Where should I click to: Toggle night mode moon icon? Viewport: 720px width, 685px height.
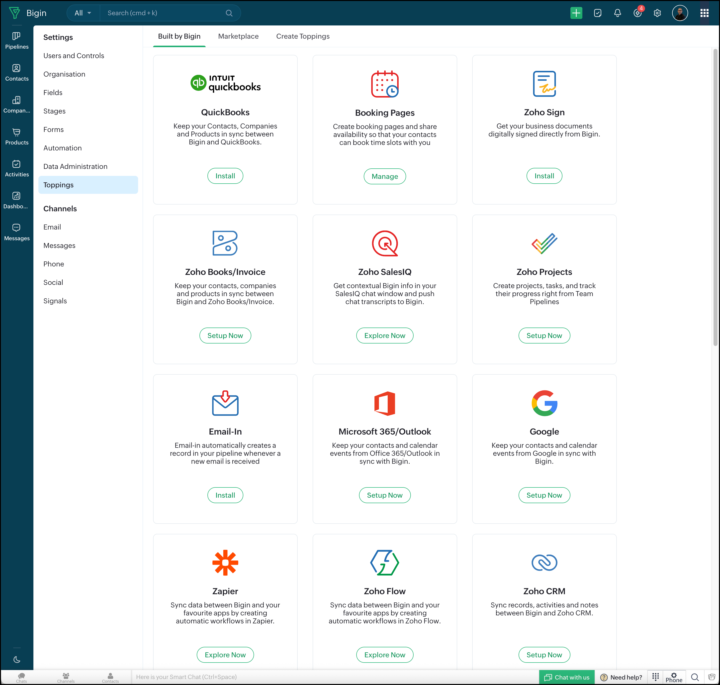(x=17, y=660)
